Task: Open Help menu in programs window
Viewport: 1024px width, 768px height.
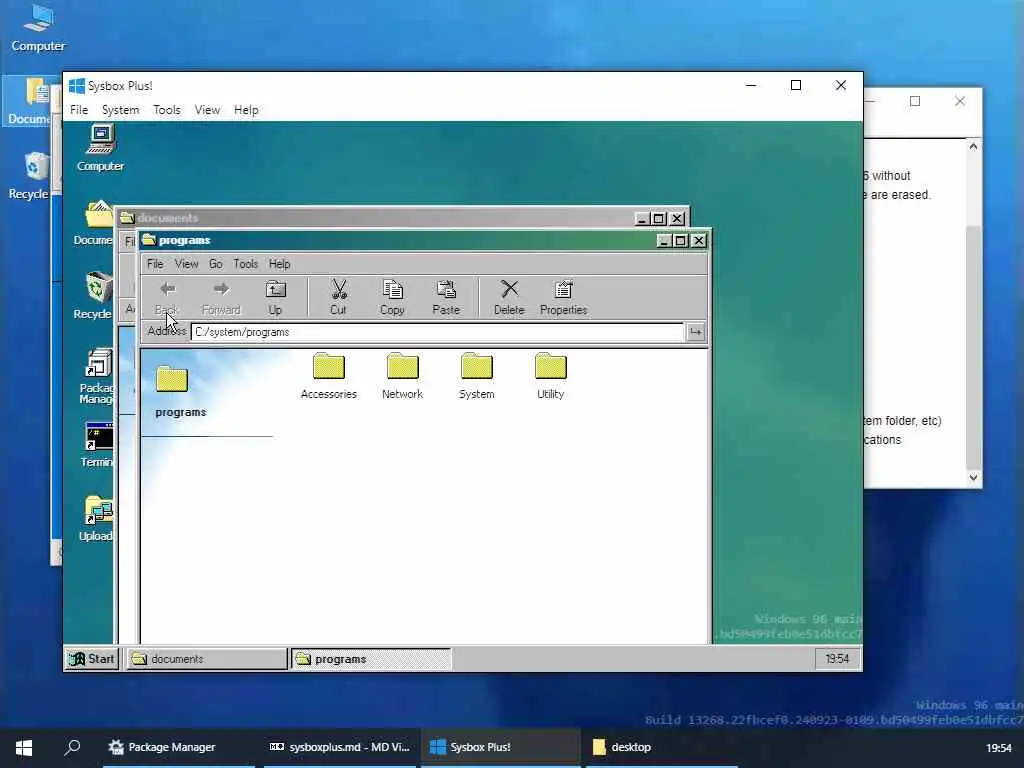Action: [x=280, y=264]
